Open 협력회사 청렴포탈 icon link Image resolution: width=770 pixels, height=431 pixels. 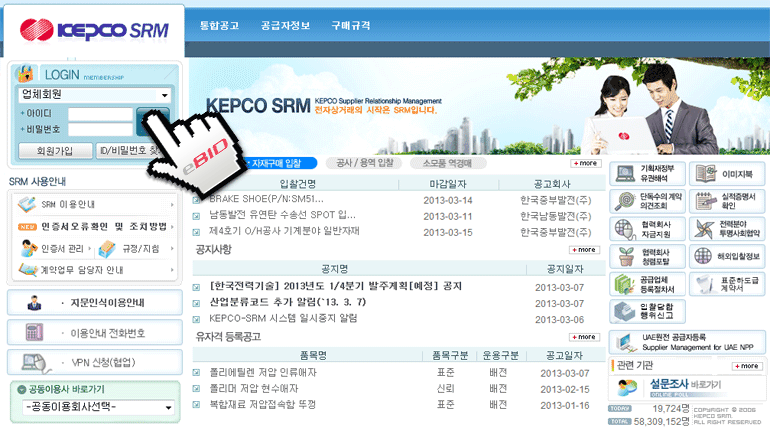(647, 256)
